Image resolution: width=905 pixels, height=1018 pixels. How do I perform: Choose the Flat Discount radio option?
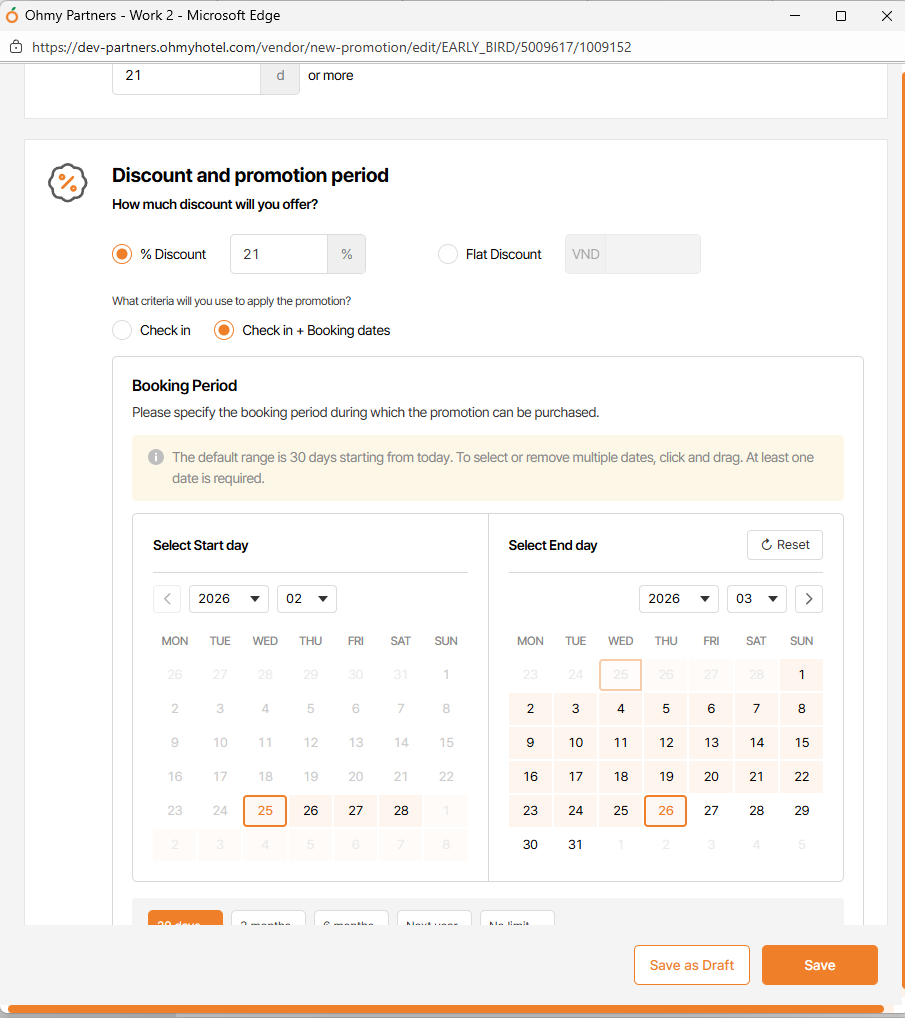click(x=448, y=254)
